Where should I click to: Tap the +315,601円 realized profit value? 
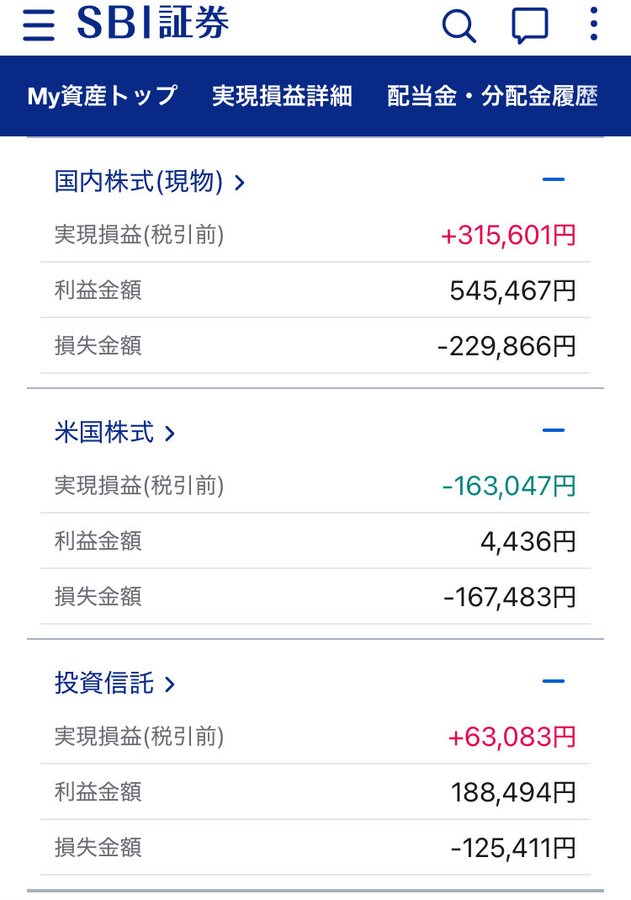pyautogui.click(x=508, y=235)
